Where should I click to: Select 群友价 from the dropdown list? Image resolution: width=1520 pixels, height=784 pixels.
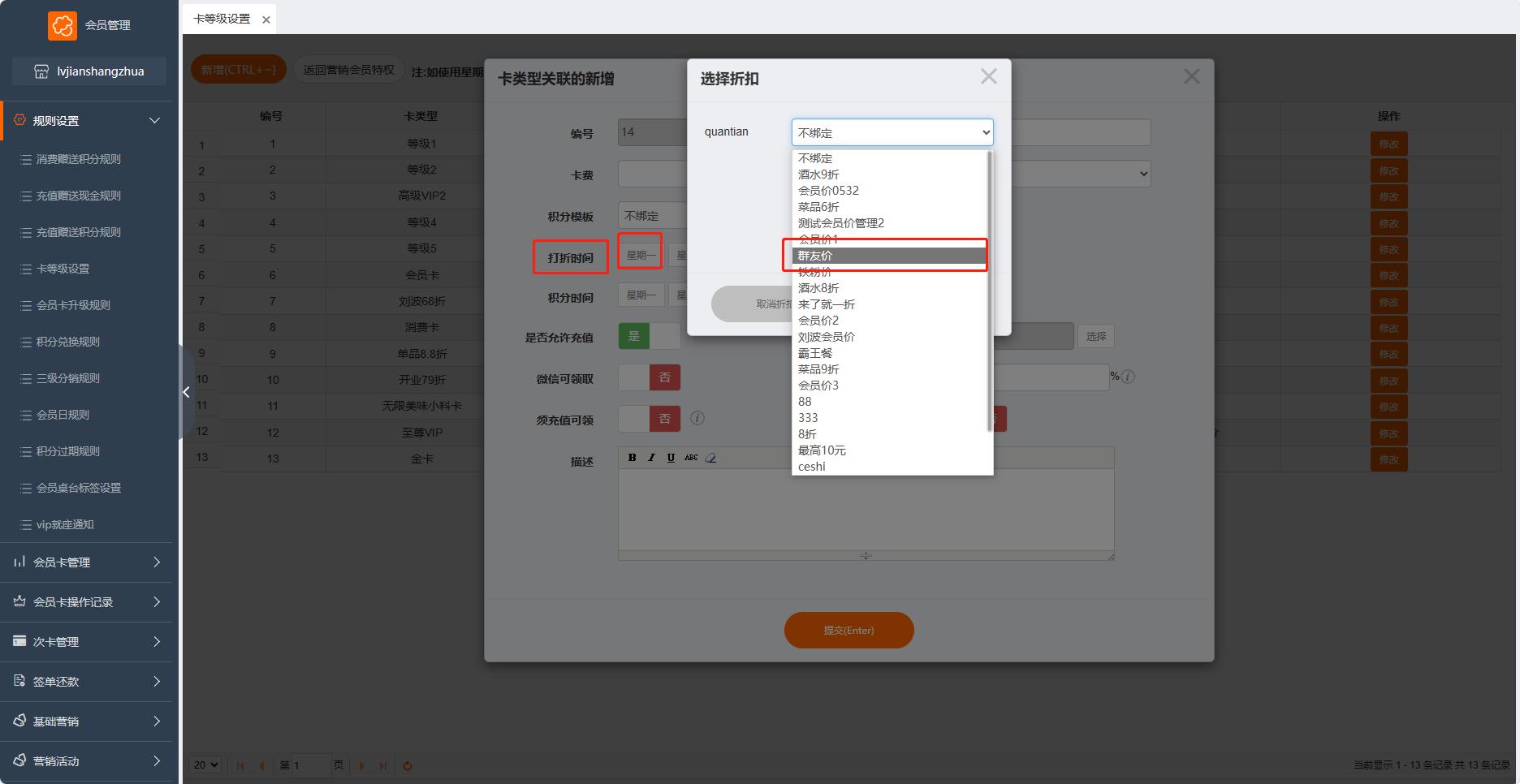click(890, 256)
